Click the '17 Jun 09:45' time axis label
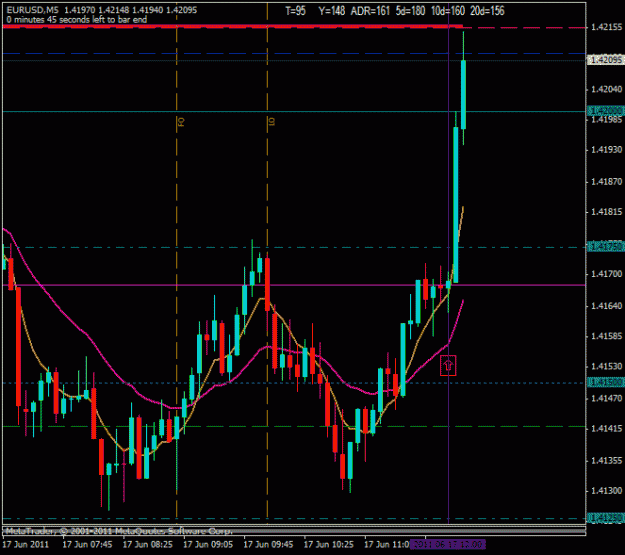The image size is (625, 555). [x=269, y=545]
